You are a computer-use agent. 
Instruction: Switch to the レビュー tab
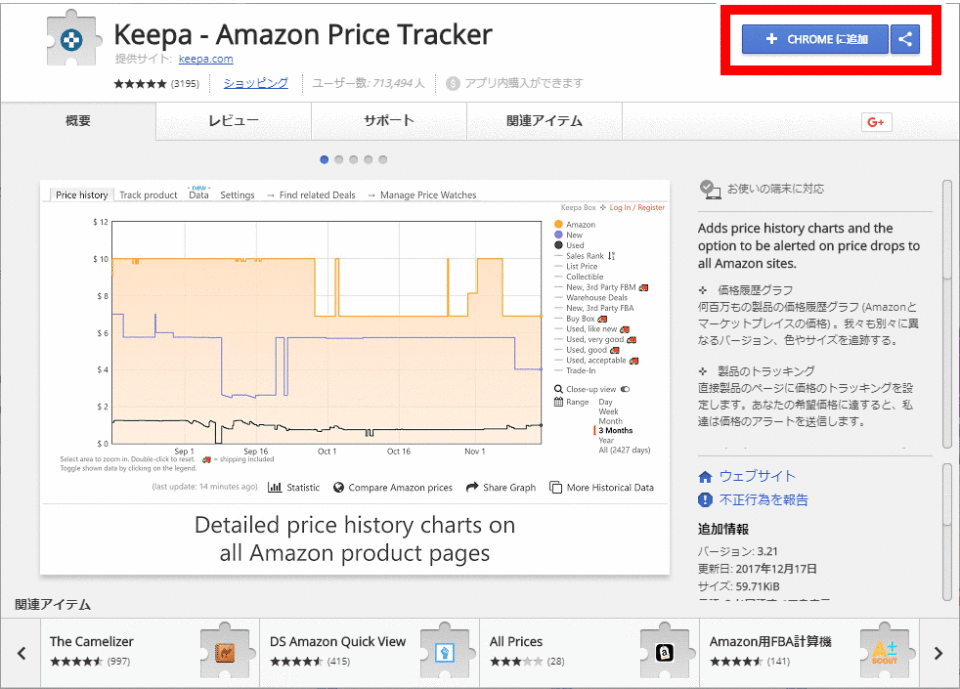pos(232,120)
